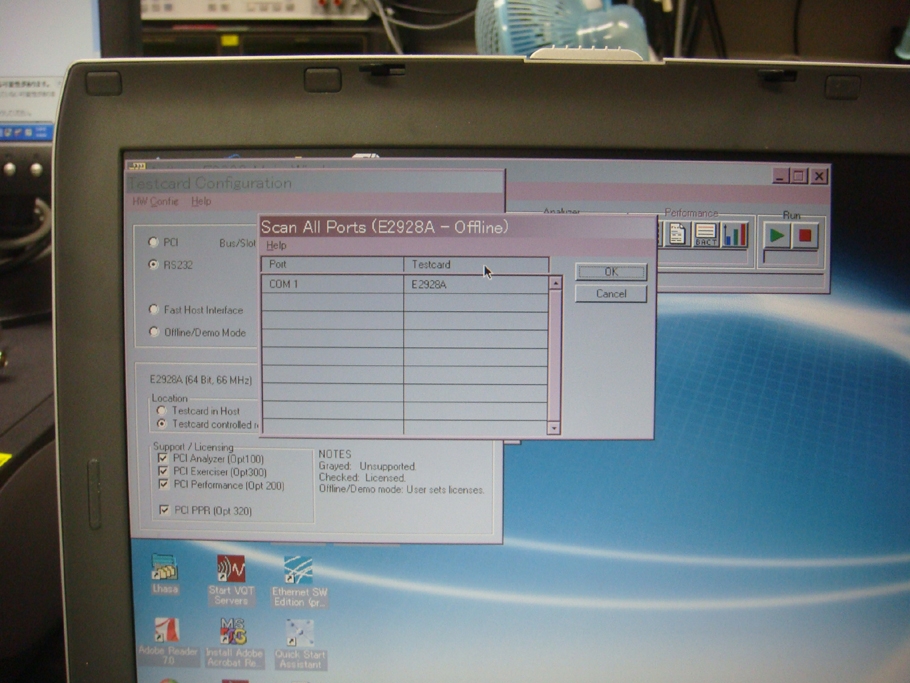Screen dimensions: 910x683
Task: Select the COM 1 port cell
Action: pyautogui.click(x=333, y=284)
